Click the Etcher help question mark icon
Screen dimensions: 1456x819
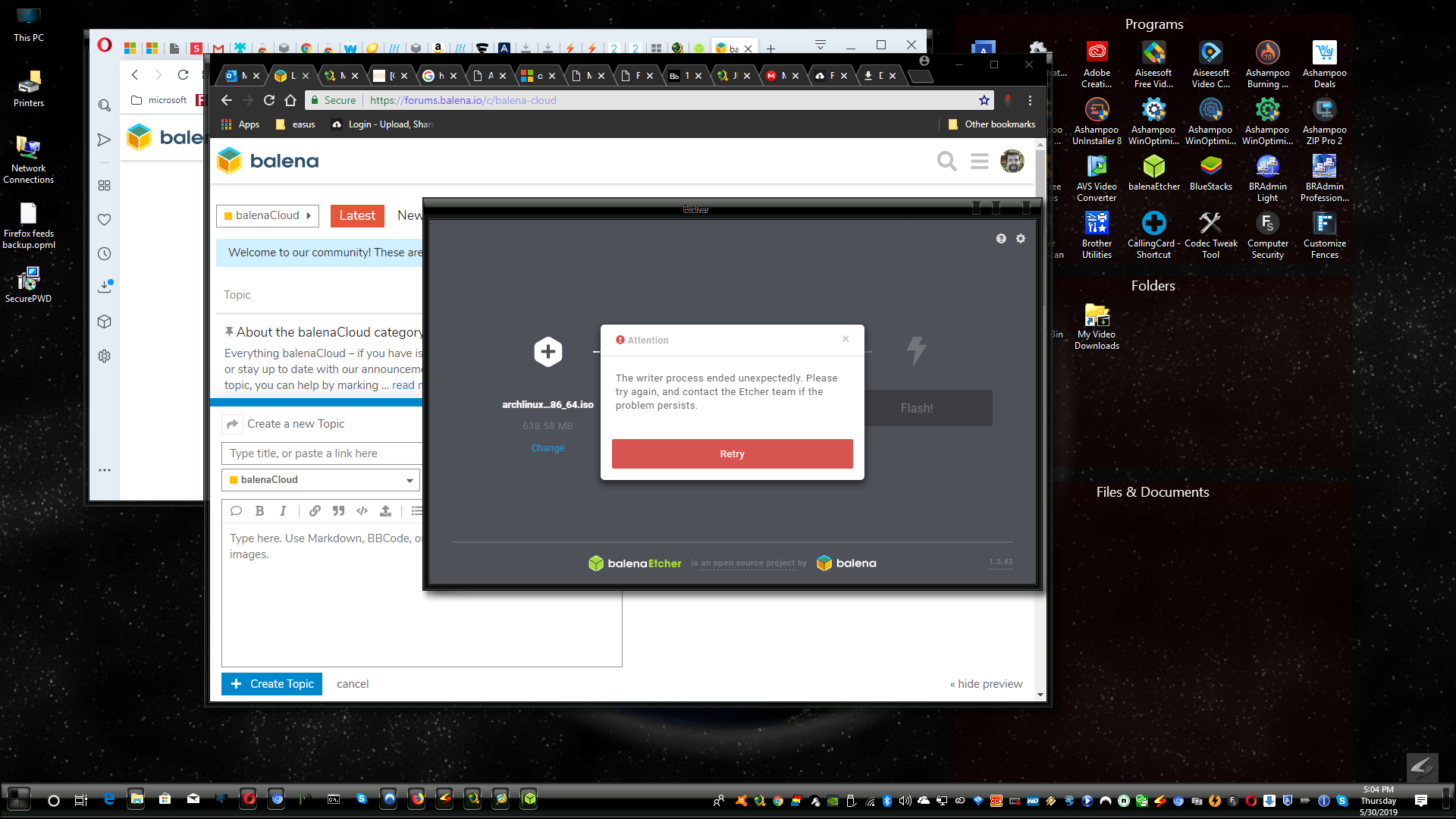(x=1001, y=238)
